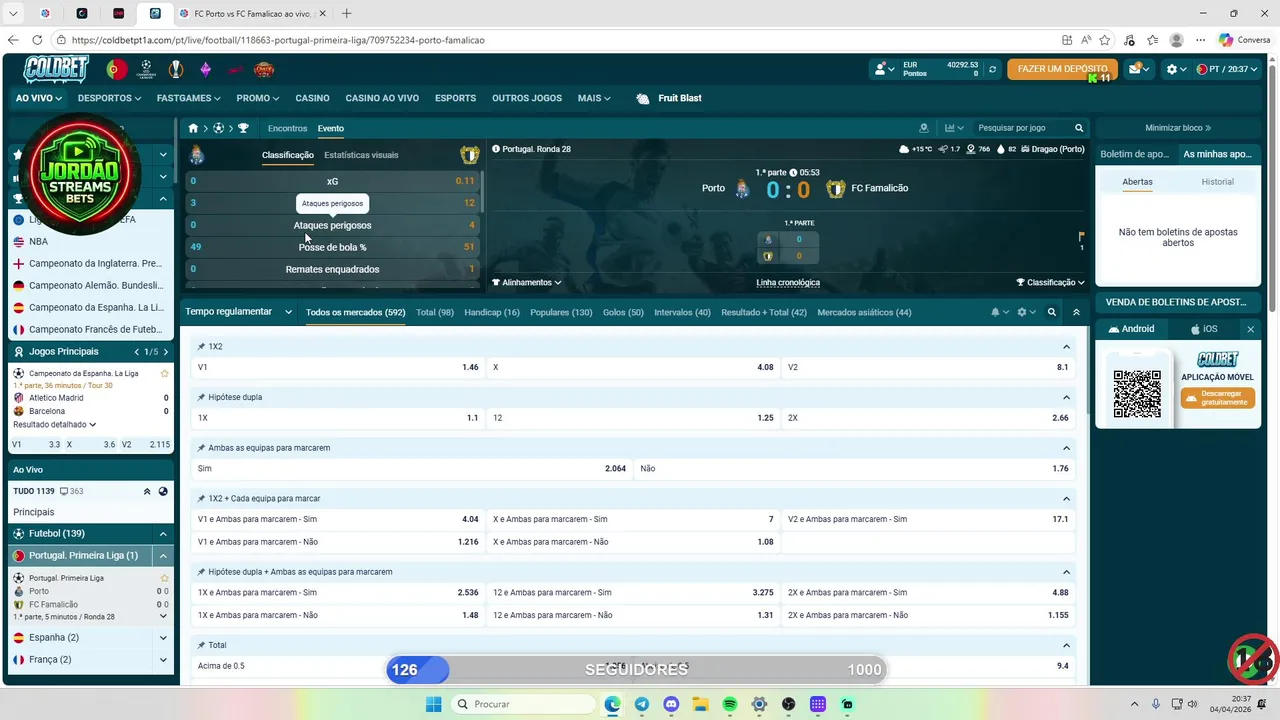The width and height of the screenshot is (1280, 720).
Task: Open the Coldbet logo home link
Action: 57,69
